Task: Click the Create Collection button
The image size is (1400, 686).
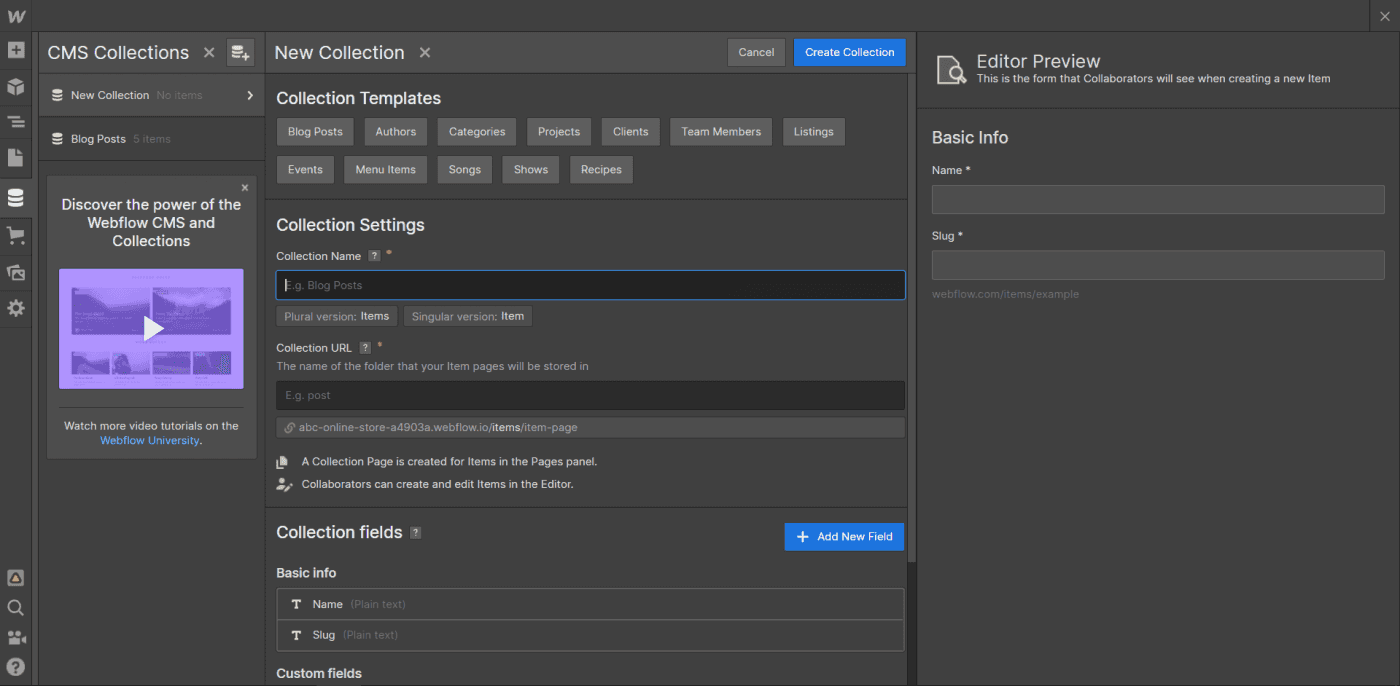Action: 850,52
